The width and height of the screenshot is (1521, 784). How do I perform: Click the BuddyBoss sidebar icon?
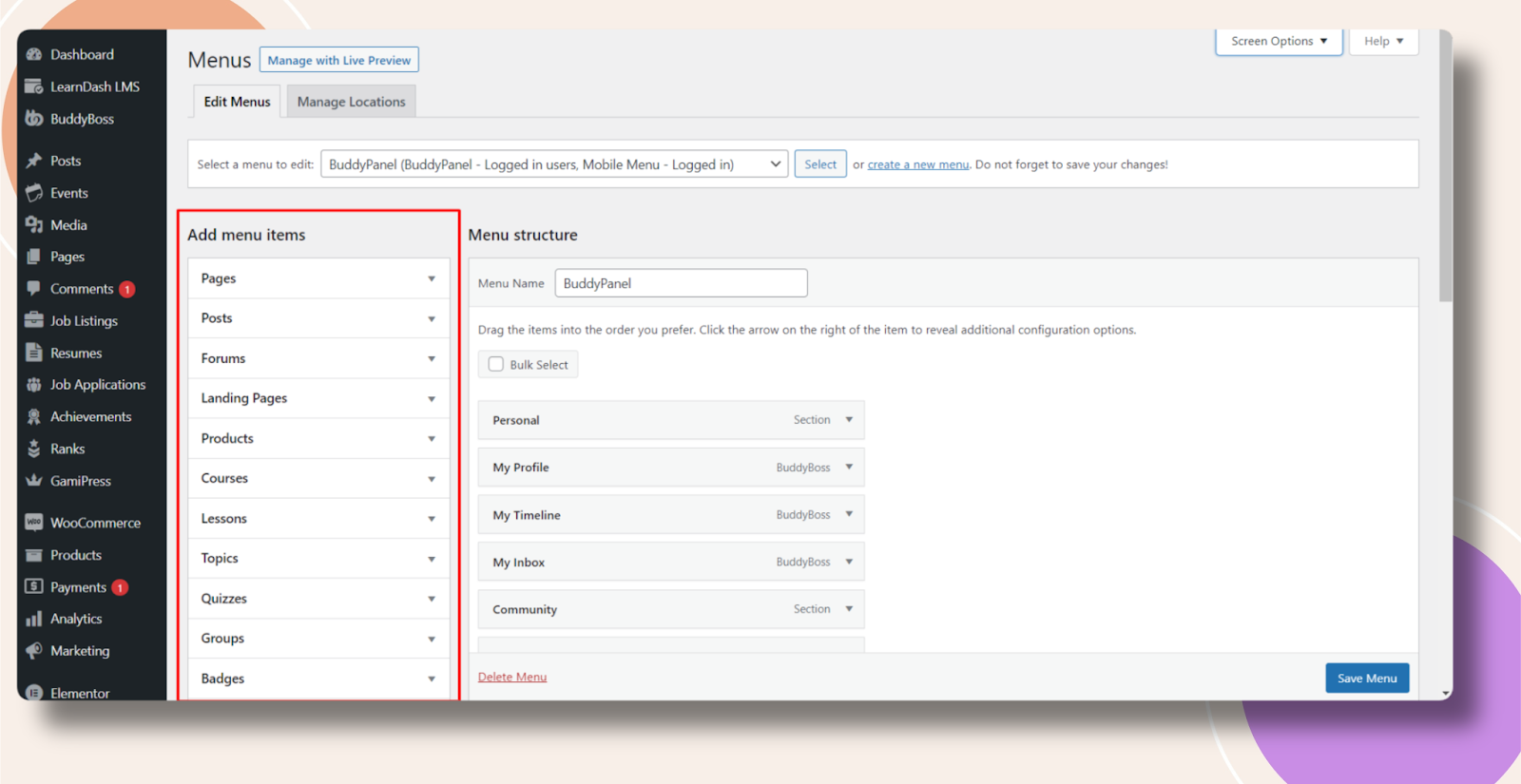pyautogui.click(x=34, y=119)
